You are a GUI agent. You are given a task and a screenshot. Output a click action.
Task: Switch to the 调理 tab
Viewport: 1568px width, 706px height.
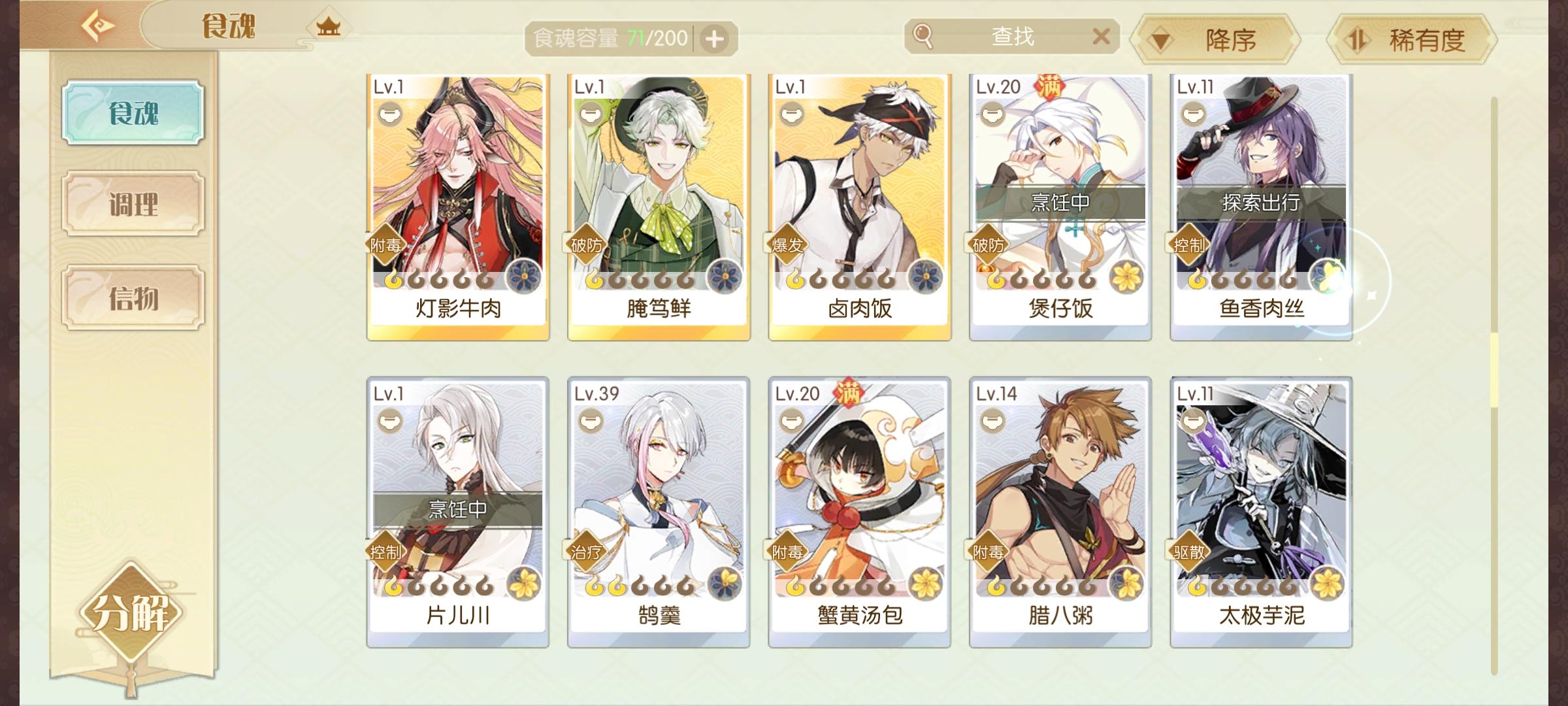point(133,204)
